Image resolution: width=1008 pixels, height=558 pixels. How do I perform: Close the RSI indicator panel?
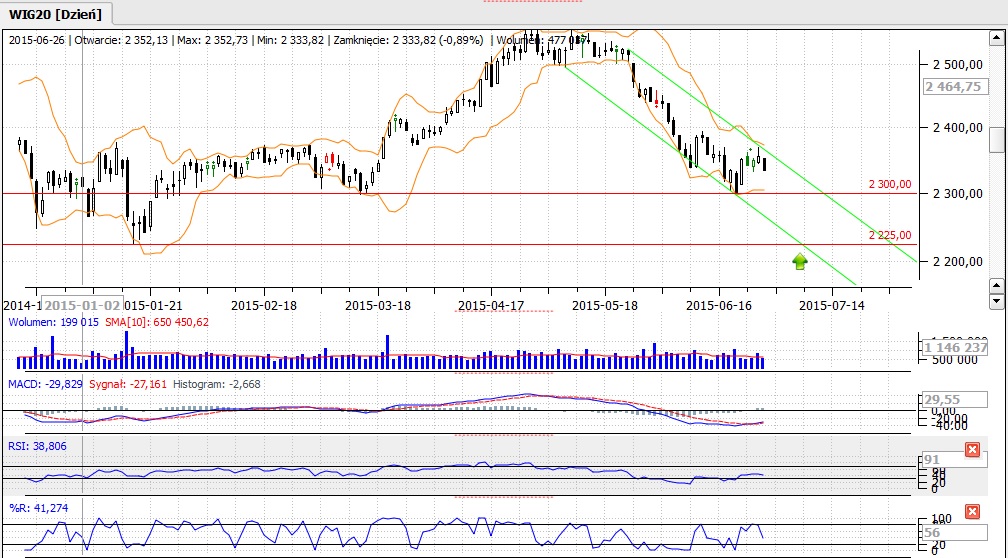[x=971, y=450]
